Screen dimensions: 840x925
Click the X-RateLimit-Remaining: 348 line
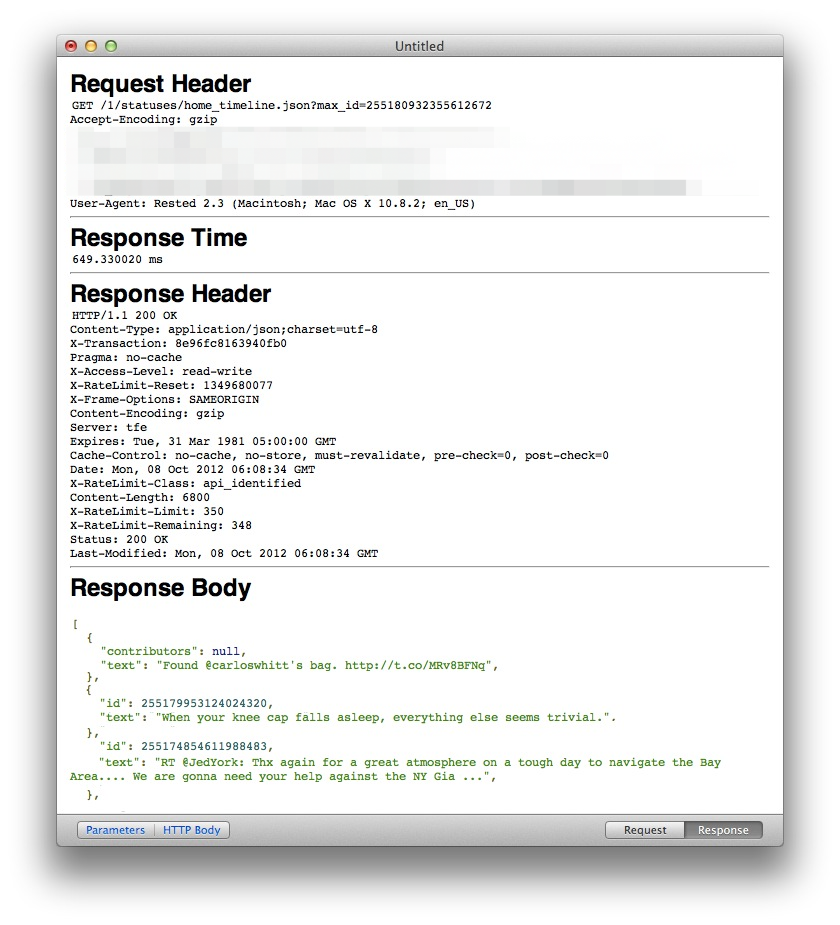point(160,525)
